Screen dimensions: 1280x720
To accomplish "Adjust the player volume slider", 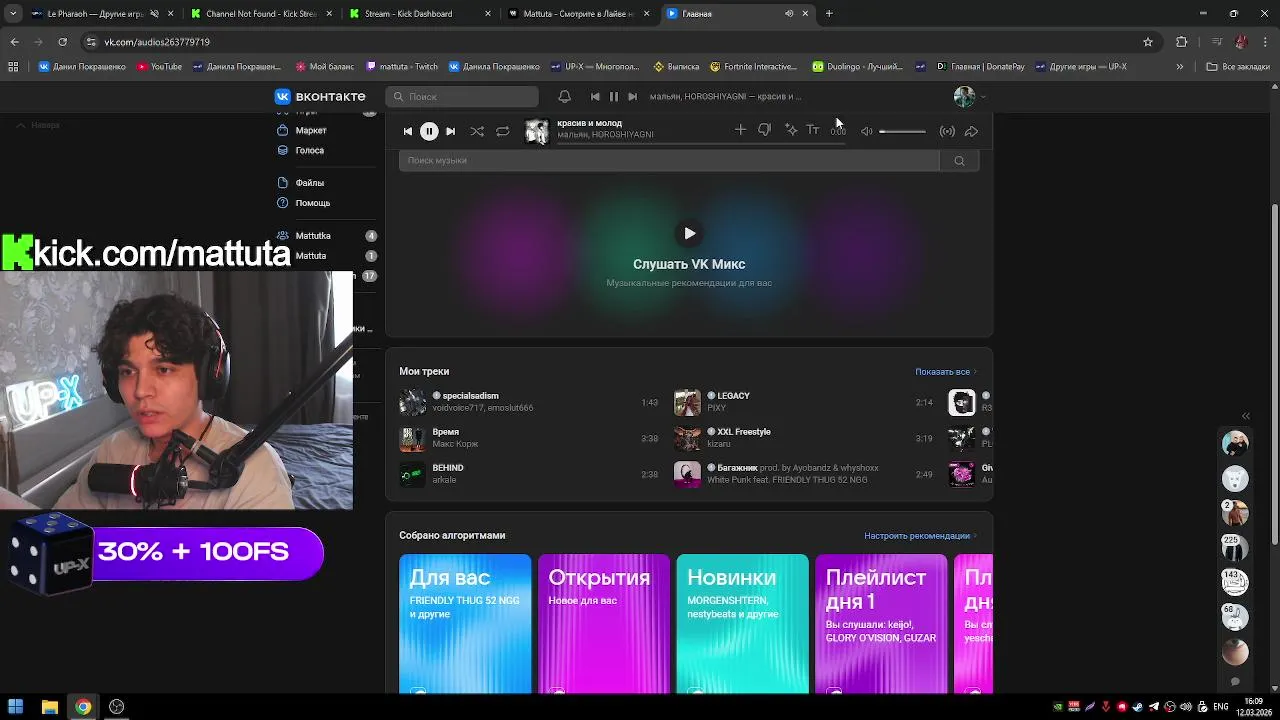I will click(x=902, y=131).
